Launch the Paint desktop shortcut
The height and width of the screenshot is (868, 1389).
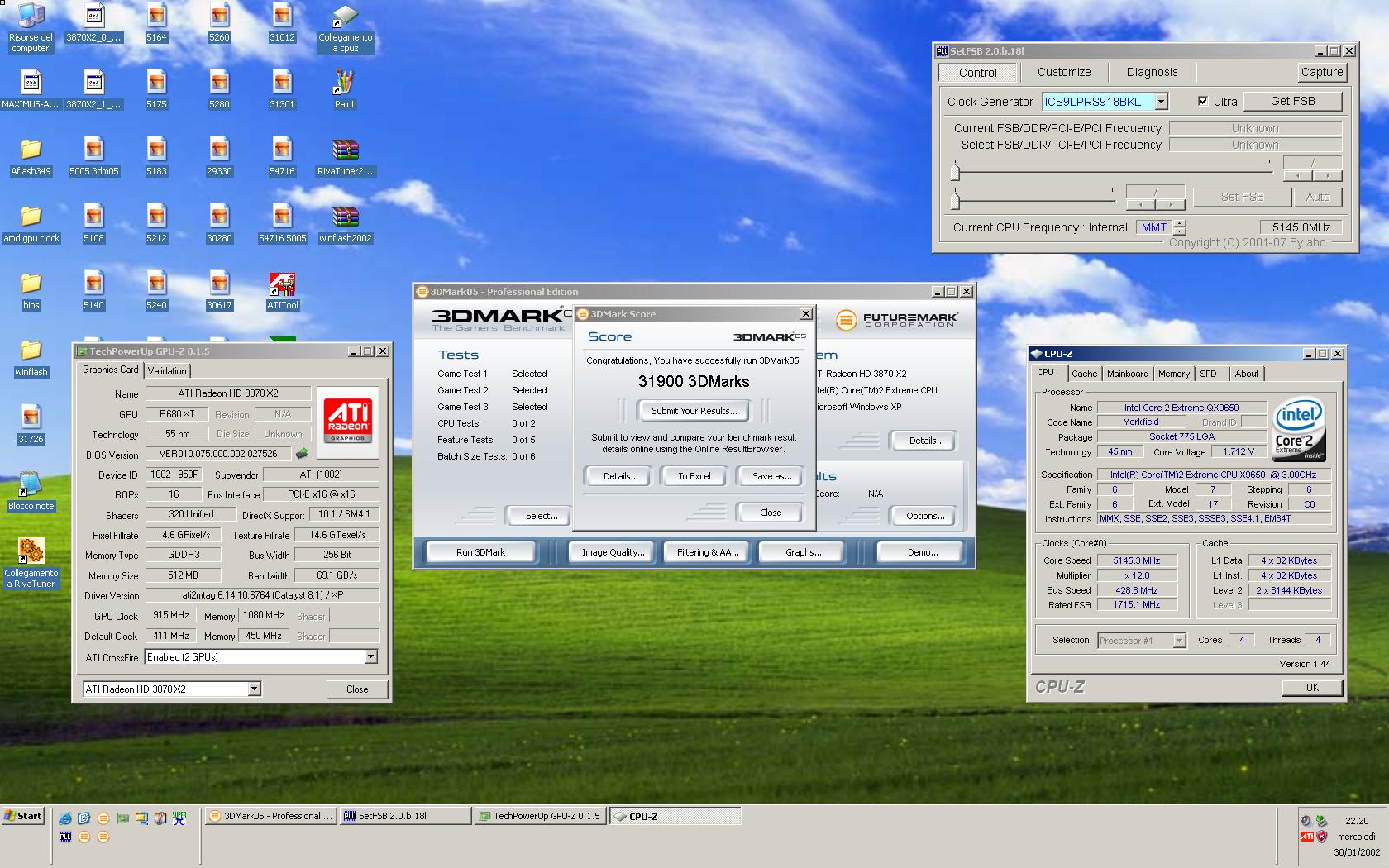pyautogui.click(x=345, y=89)
